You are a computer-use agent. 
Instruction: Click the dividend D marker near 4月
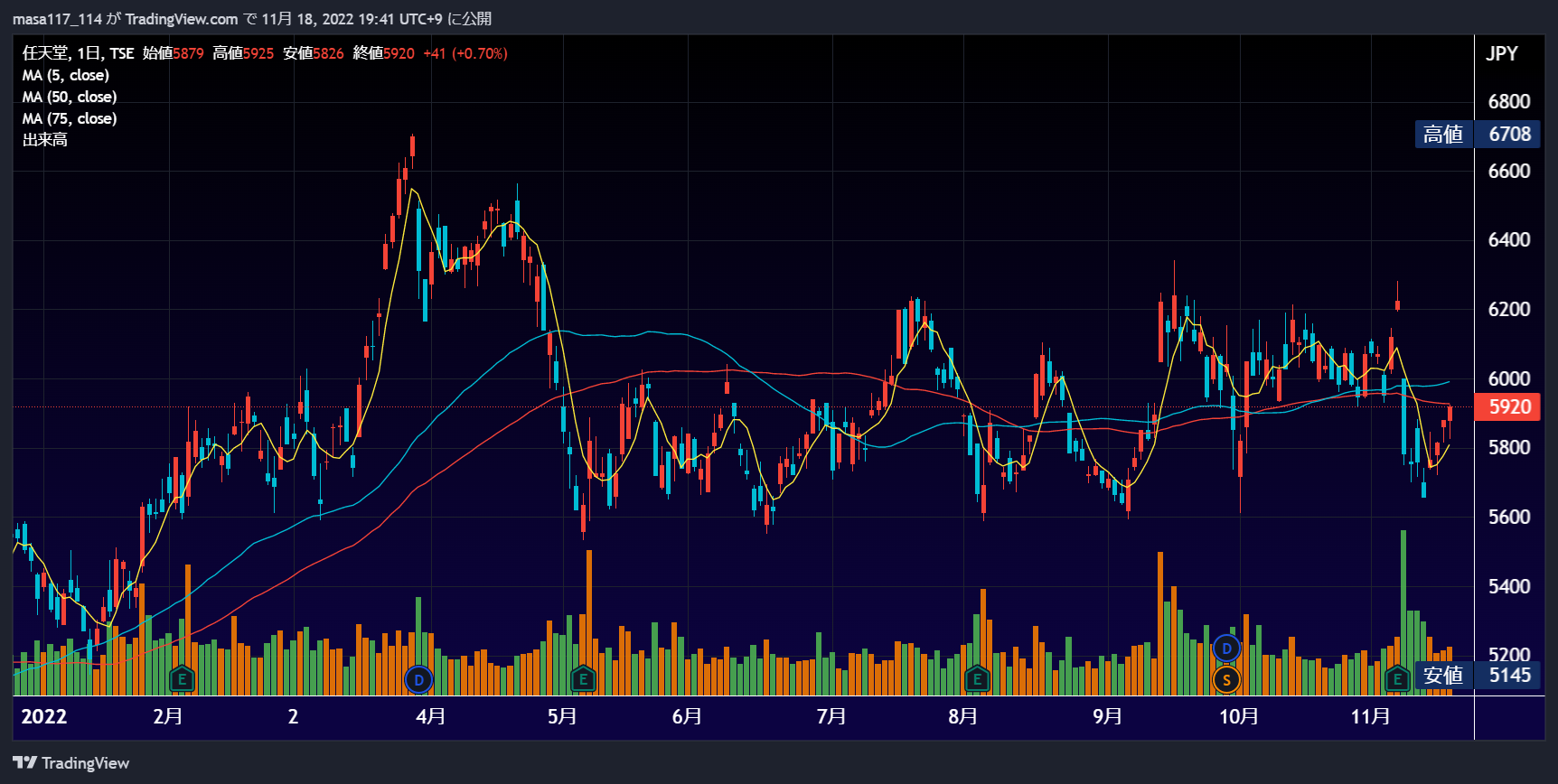(x=418, y=679)
